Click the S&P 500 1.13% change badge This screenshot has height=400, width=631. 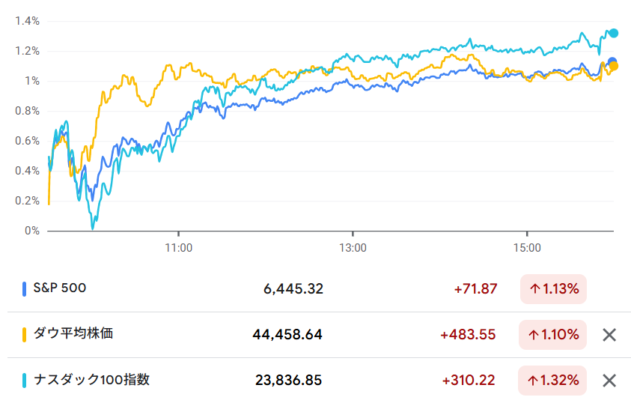pyautogui.click(x=553, y=289)
